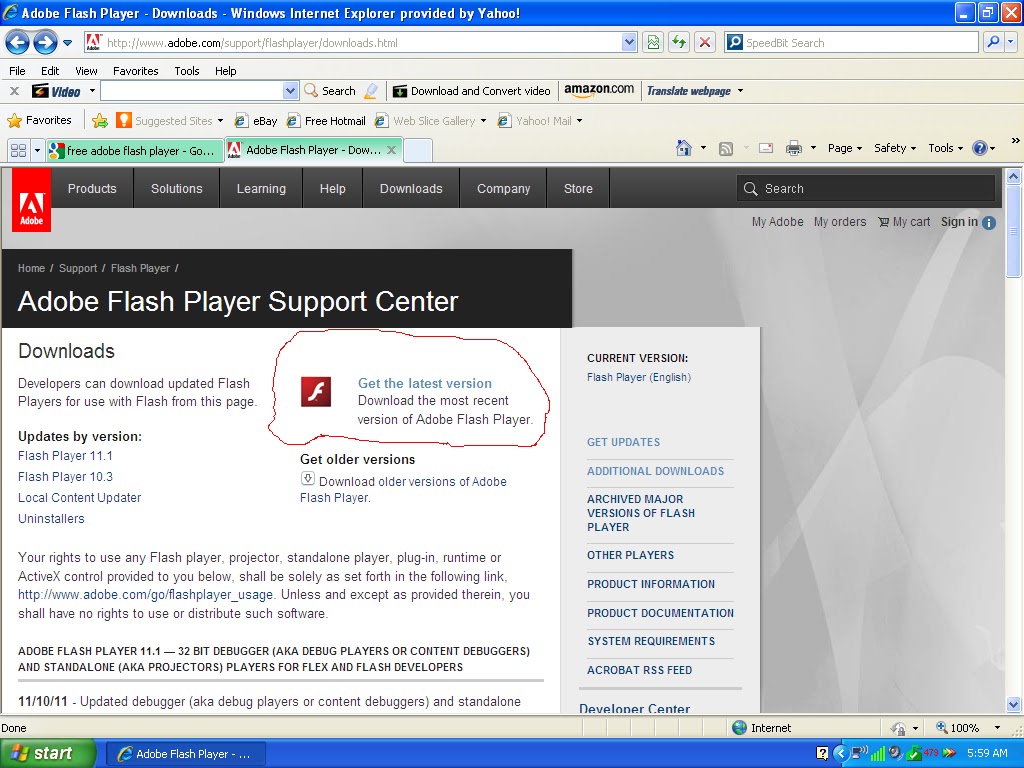Click the Windows Start button
The height and width of the screenshot is (768, 1024).
[x=45, y=752]
